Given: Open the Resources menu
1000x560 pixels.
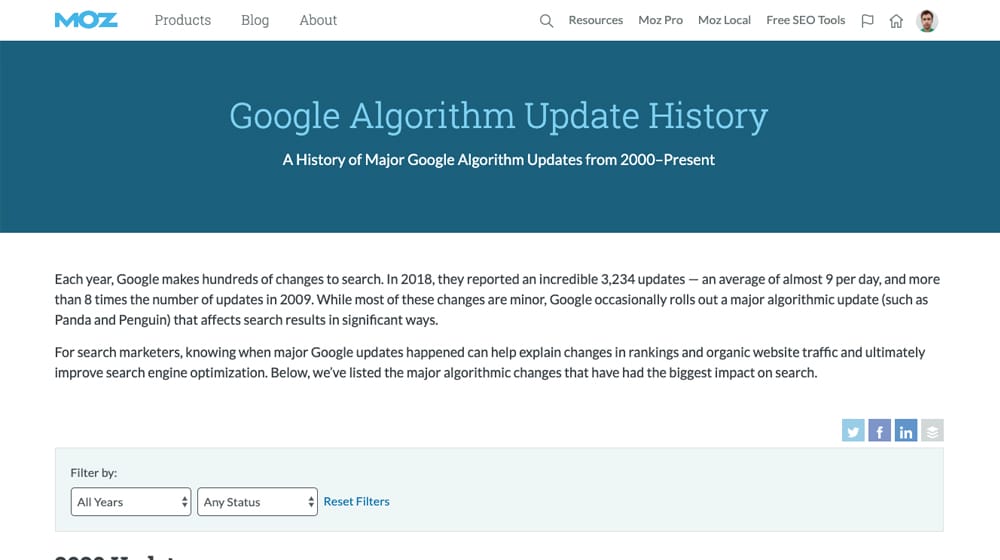Looking at the screenshot, I should click(x=595, y=20).
